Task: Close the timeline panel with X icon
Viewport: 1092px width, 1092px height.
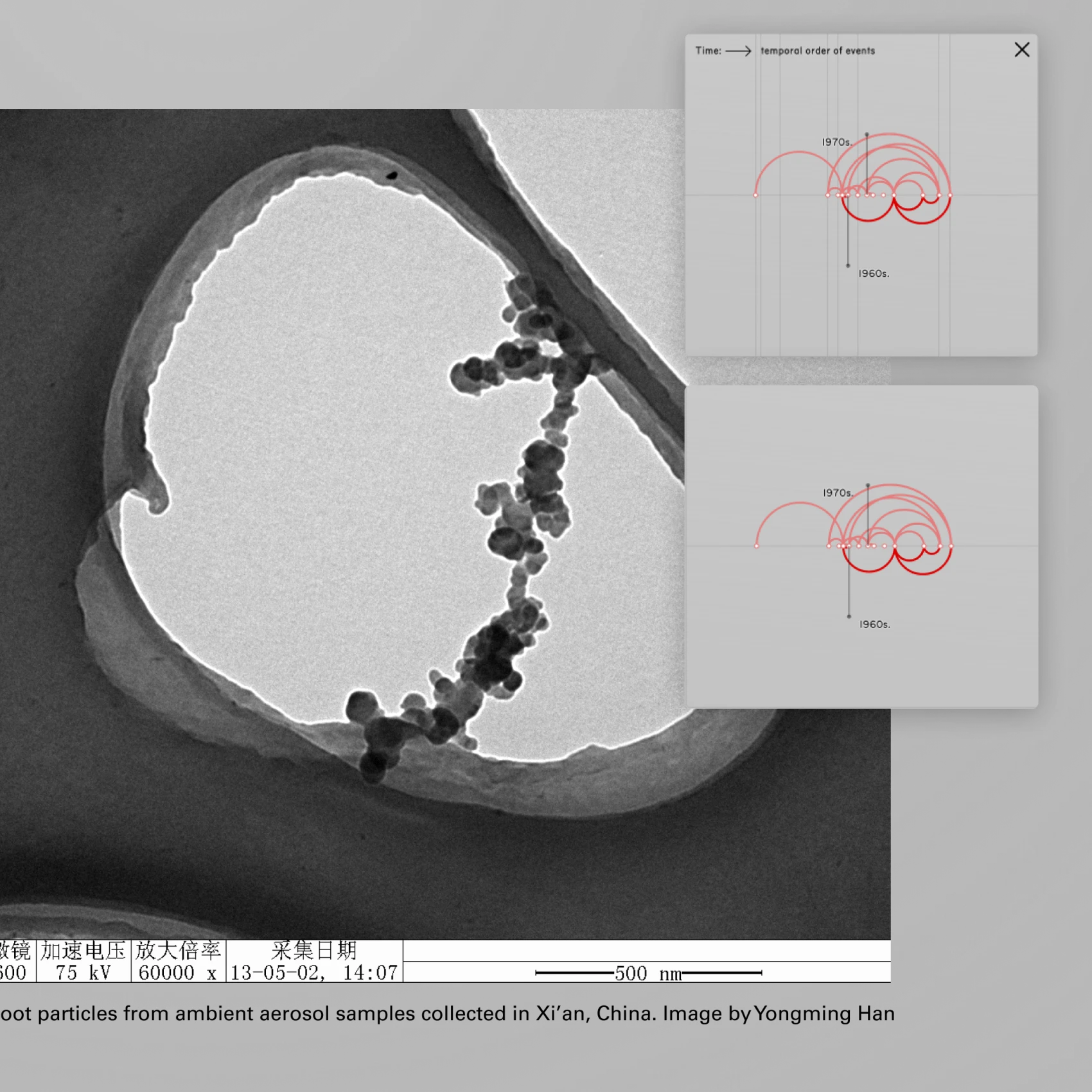Action: (1021, 50)
